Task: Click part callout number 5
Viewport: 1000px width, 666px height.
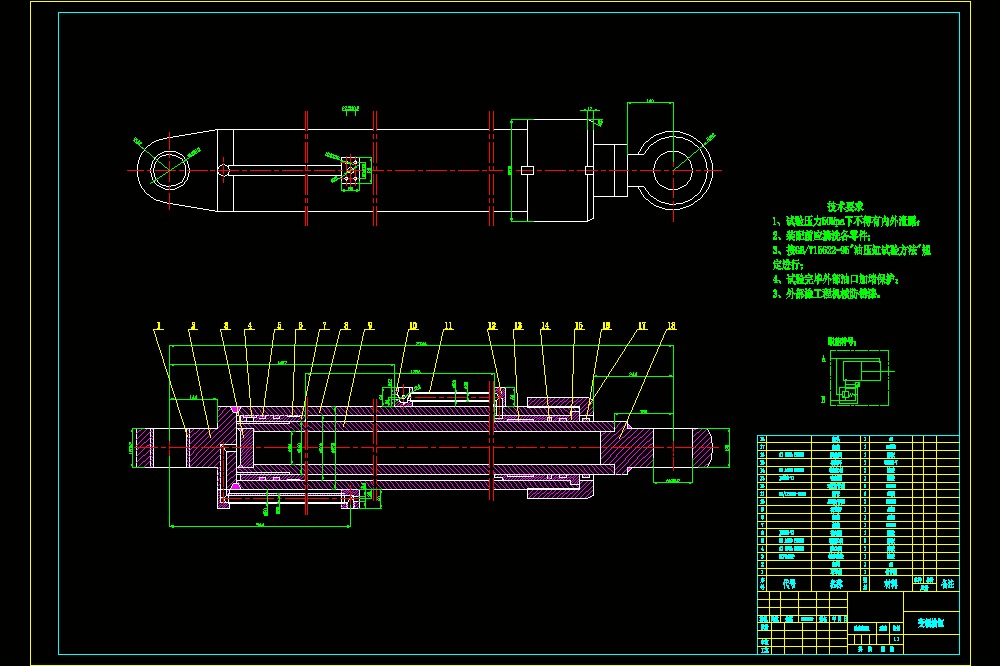Action: point(279,326)
